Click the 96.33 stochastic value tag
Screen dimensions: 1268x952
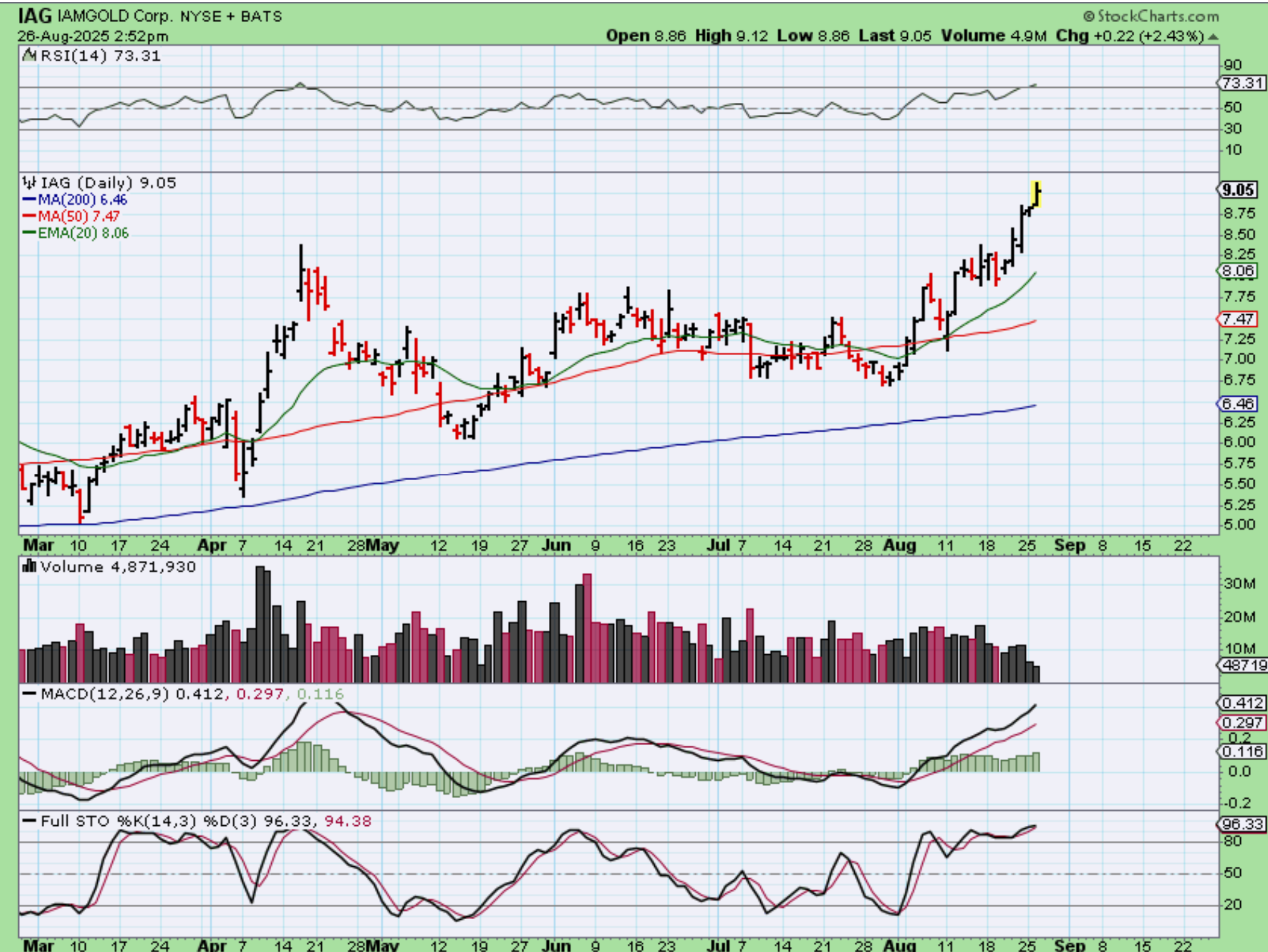click(1241, 824)
